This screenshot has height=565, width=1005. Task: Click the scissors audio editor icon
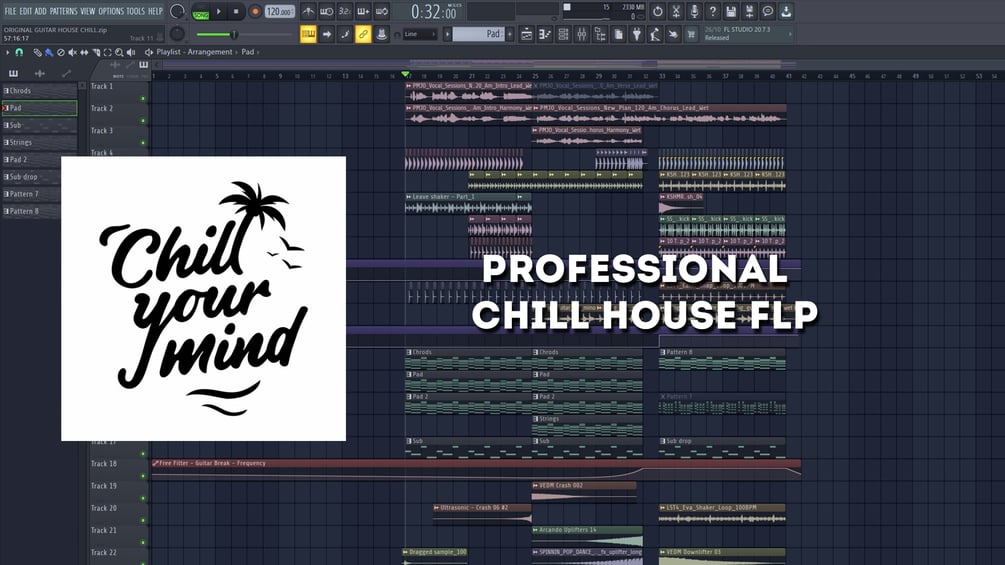click(x=676, y=12)
